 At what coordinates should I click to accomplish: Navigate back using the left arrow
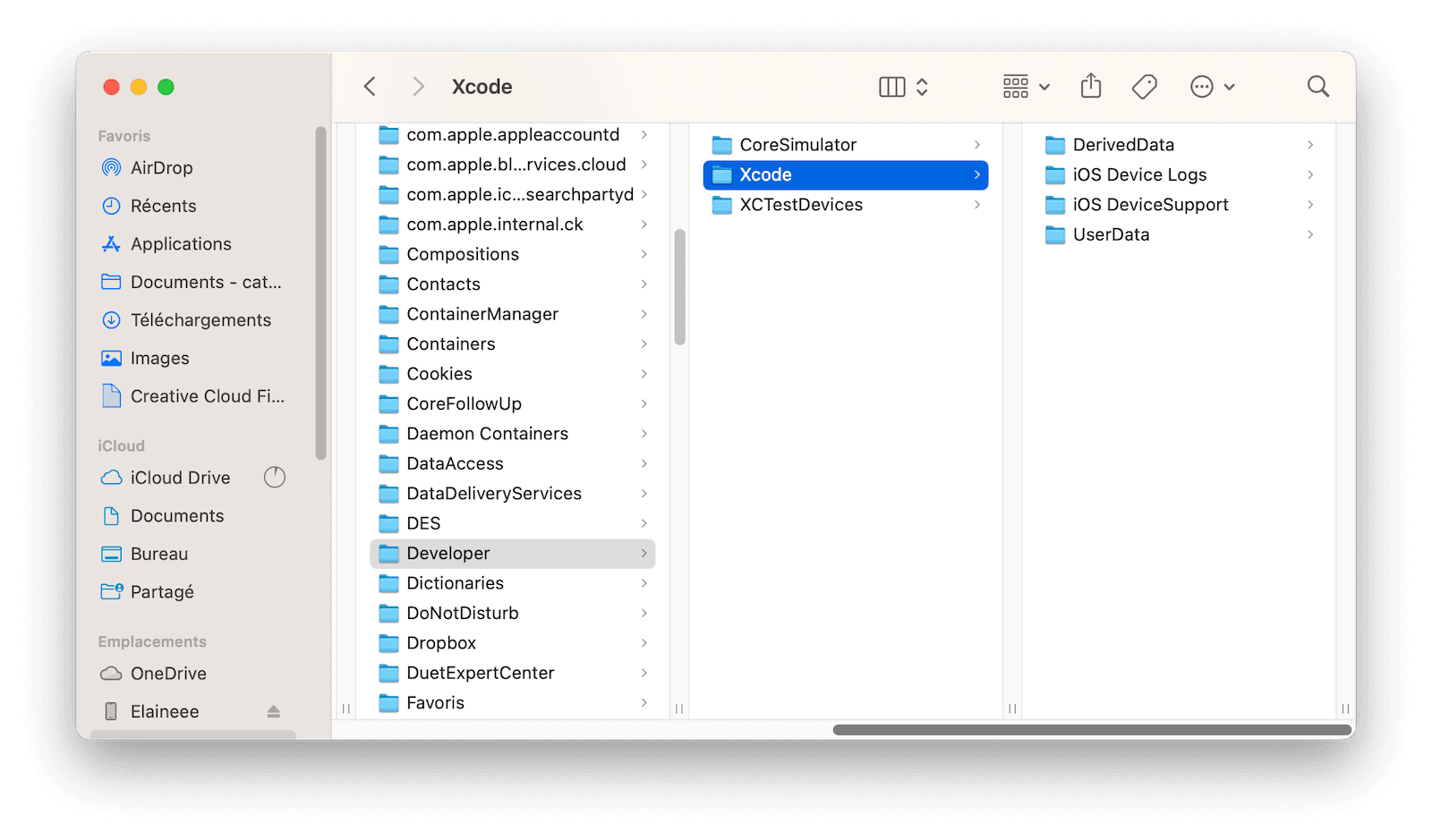pos(370,86)
